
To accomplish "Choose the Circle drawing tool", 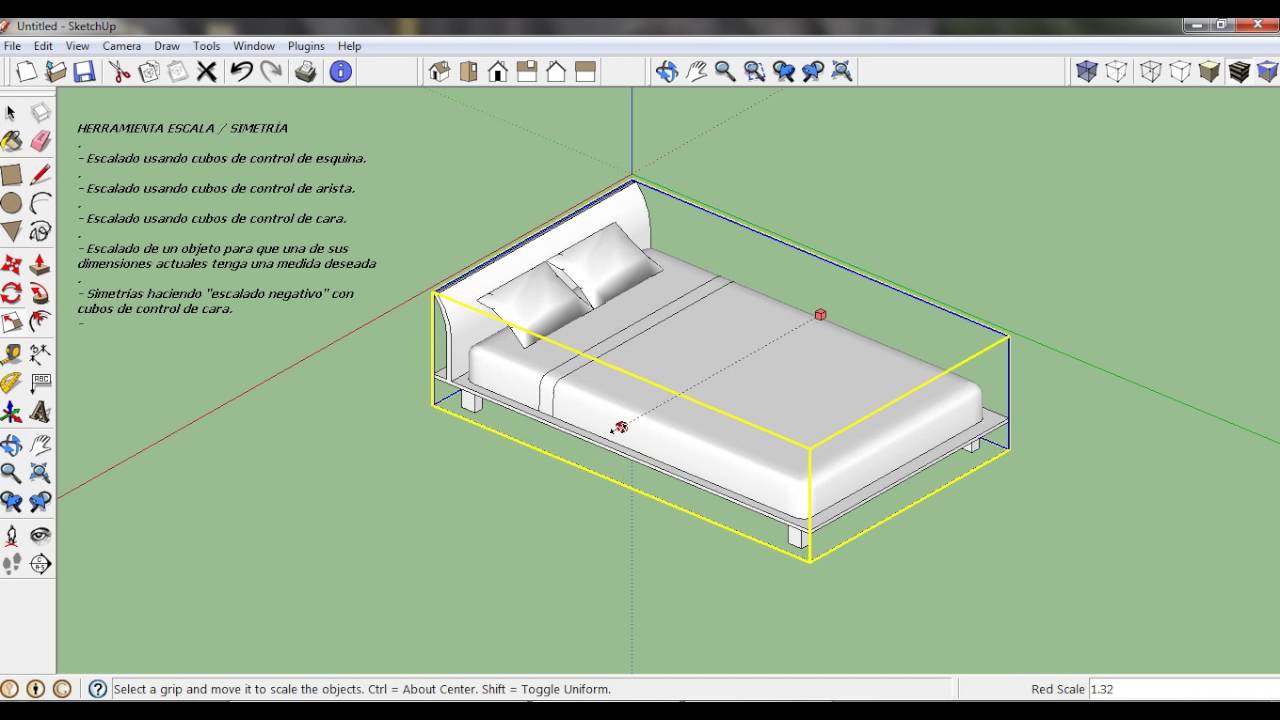I will pyautogui.click(x=11, y=204).
